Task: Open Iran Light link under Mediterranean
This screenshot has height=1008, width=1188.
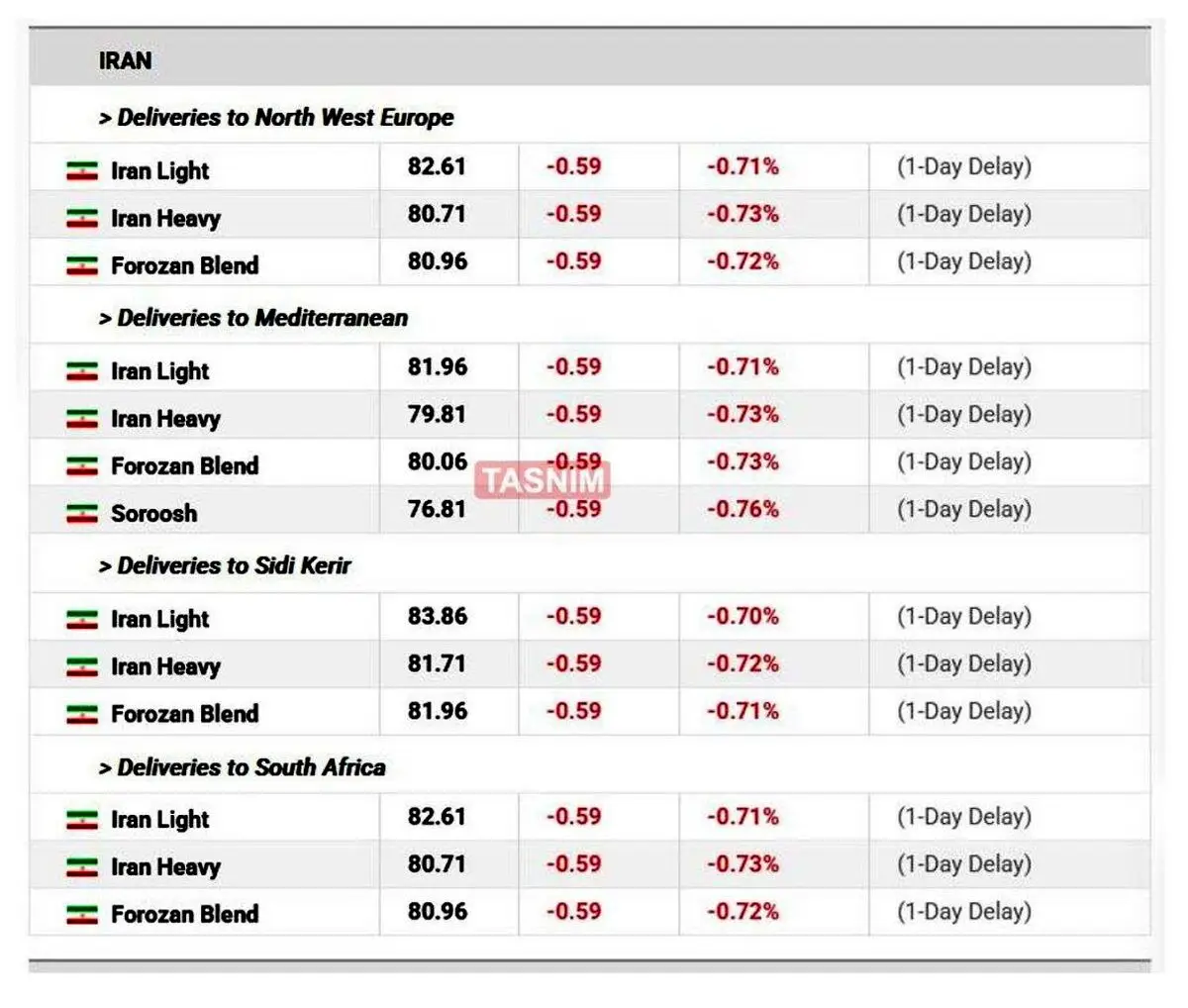Action: pyautogui.click(x=160, y=371)
